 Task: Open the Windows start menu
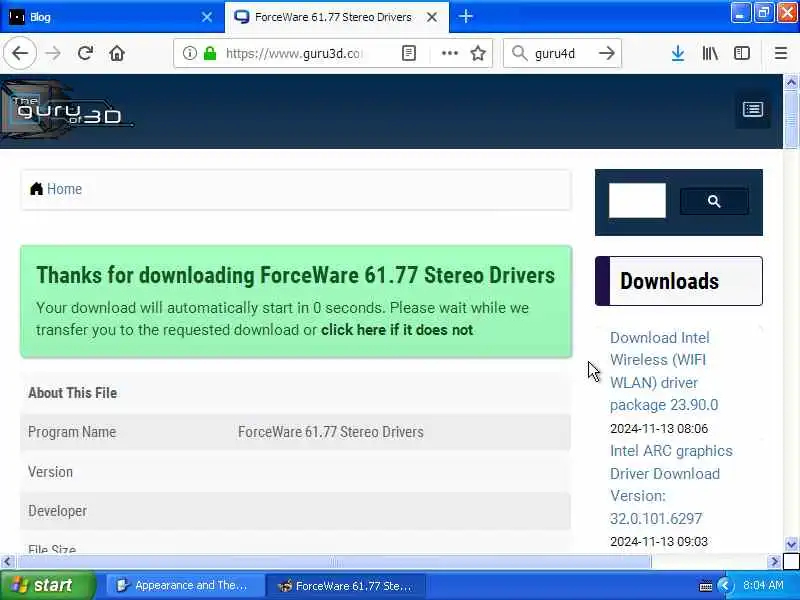(47, 585)
